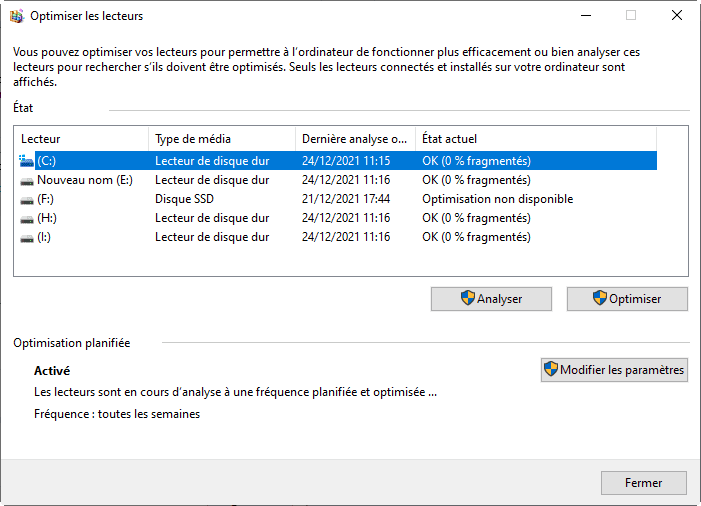The width and height of the screenshot is (701, 506).
Task: Click Fréquence : toutes les semaines text
Action: [x=117, y=414]
